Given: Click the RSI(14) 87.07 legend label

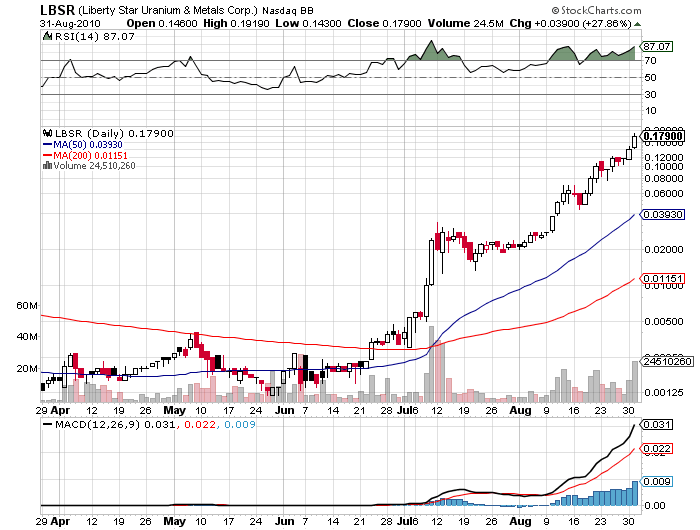Looking at the screenshot, I should coord(94,37).
